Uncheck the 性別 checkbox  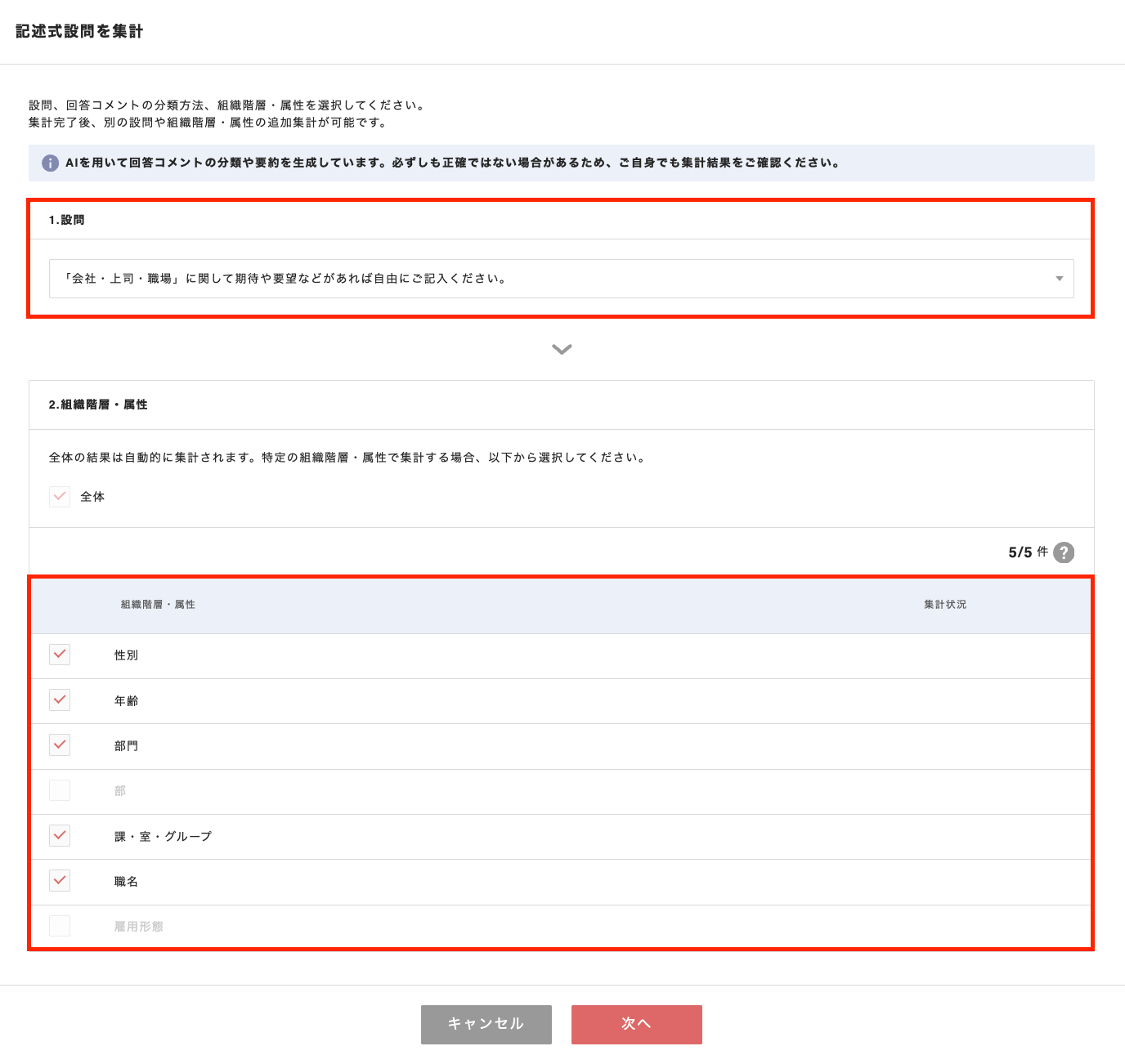60,655
